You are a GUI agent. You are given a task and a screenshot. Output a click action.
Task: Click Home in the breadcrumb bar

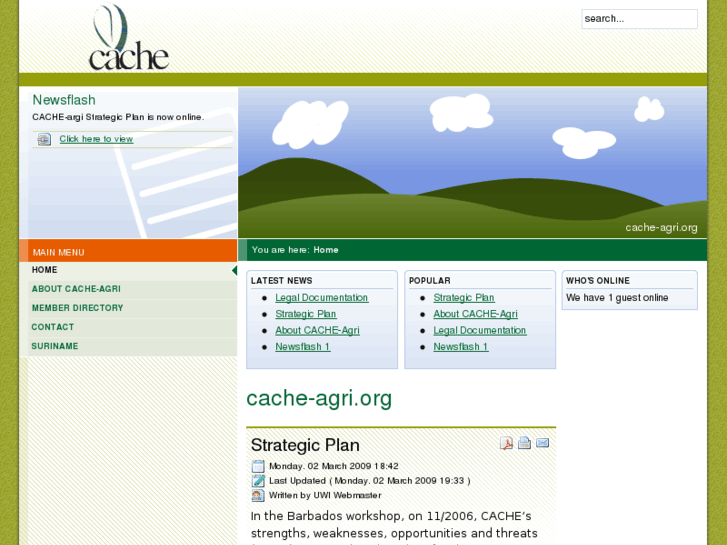[x=326, y=250]
